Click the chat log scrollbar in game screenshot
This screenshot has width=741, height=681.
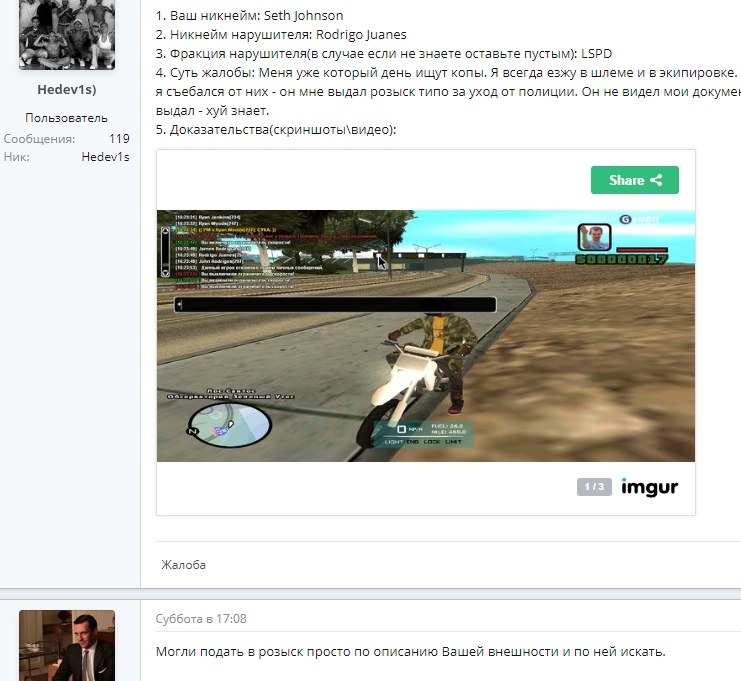coord(165,251)
